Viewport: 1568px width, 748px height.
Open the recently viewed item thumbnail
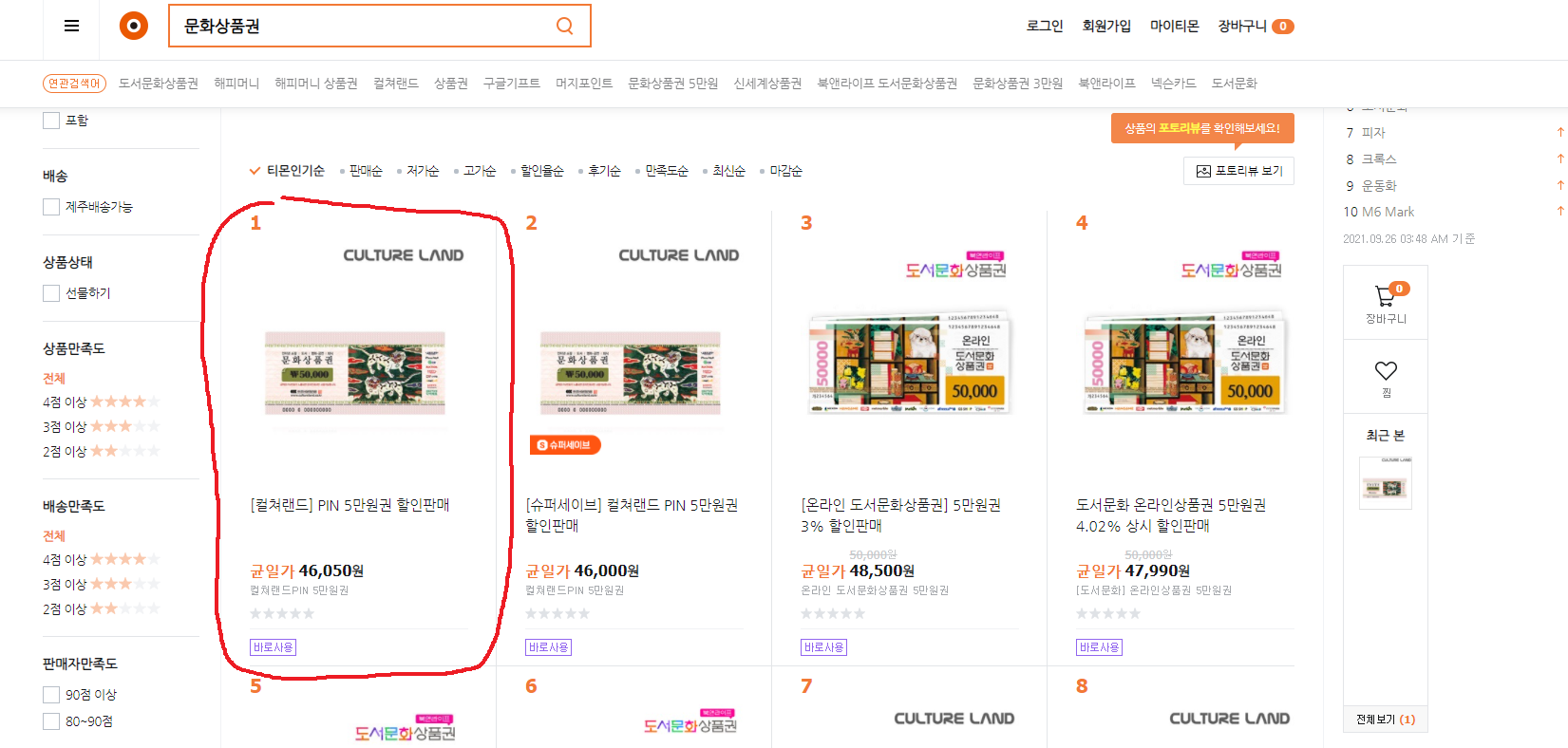pos(1386,482)
